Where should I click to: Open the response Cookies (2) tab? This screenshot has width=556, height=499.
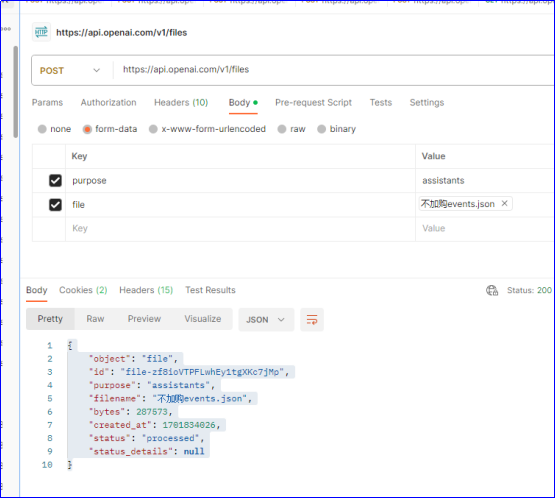[83, 290]
